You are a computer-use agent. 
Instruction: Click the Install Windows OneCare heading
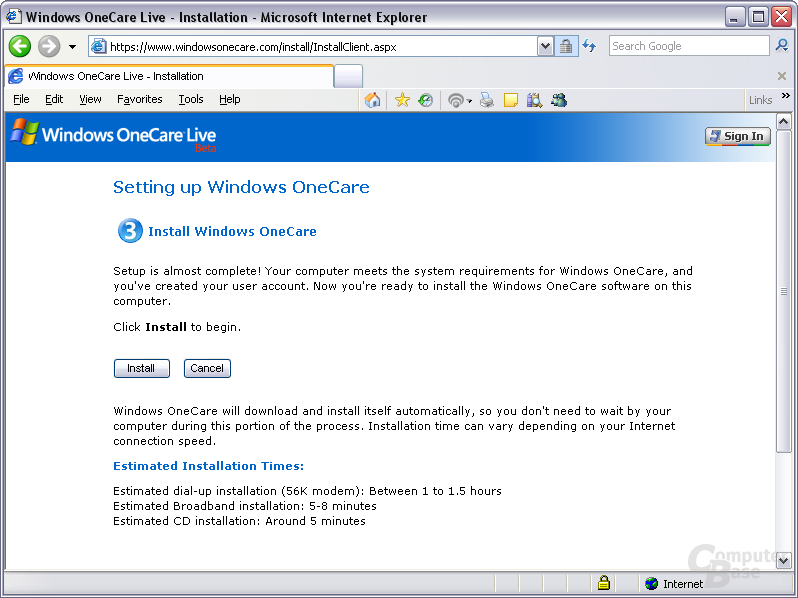(232, 232)
